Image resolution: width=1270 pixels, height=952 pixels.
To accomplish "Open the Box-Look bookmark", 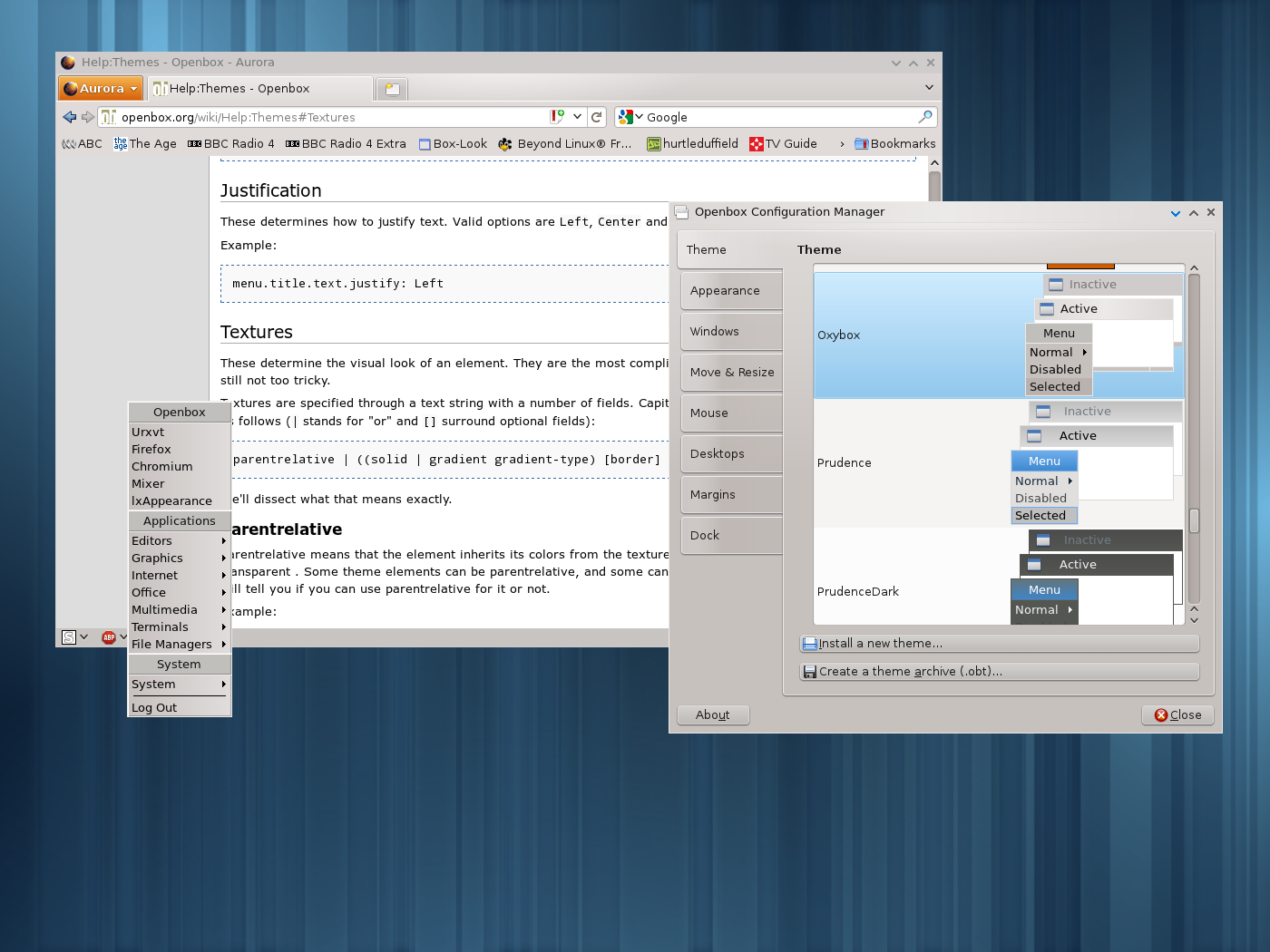I will (x=453, y=144).
